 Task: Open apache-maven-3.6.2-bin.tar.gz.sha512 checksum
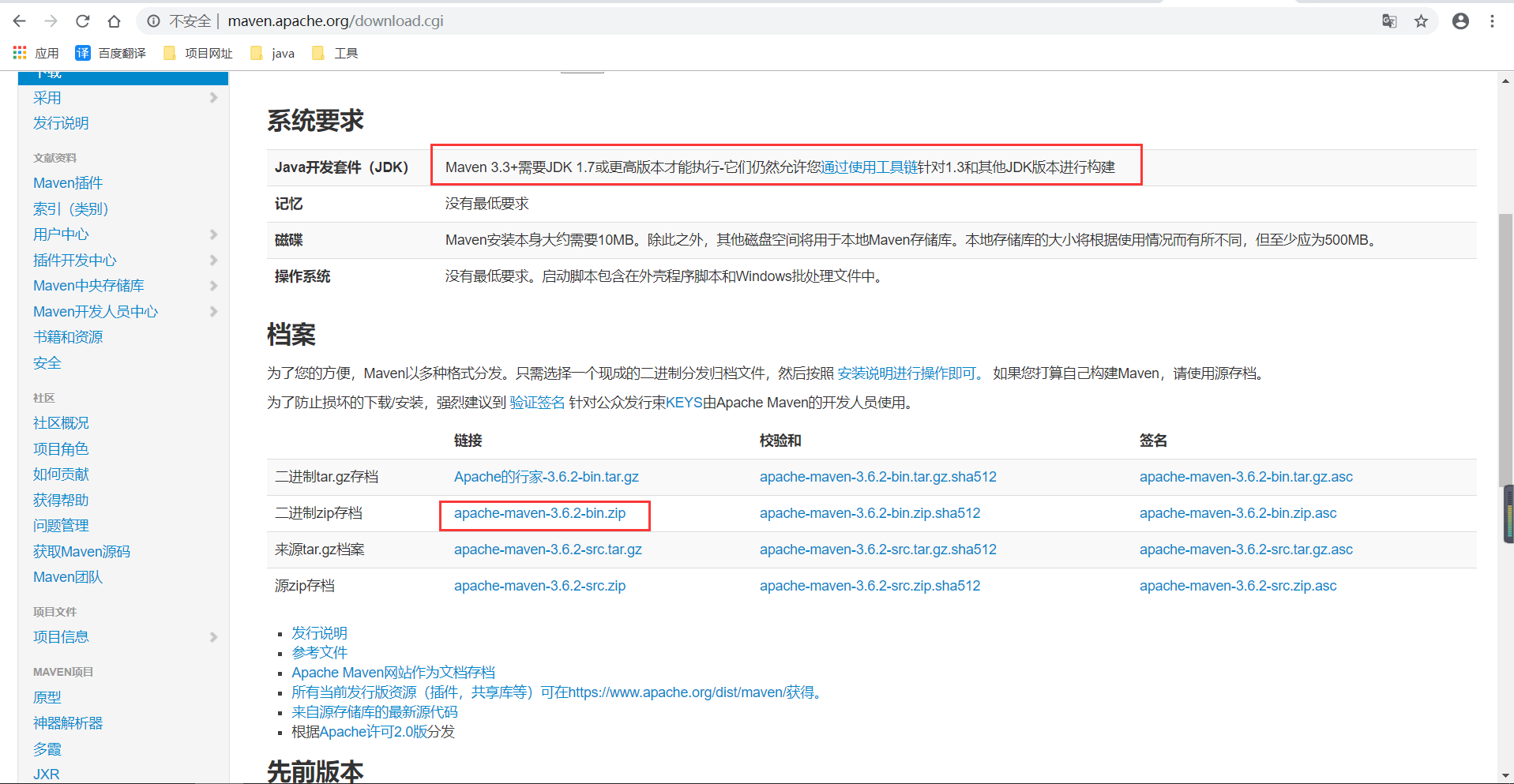tap(878, 477)
